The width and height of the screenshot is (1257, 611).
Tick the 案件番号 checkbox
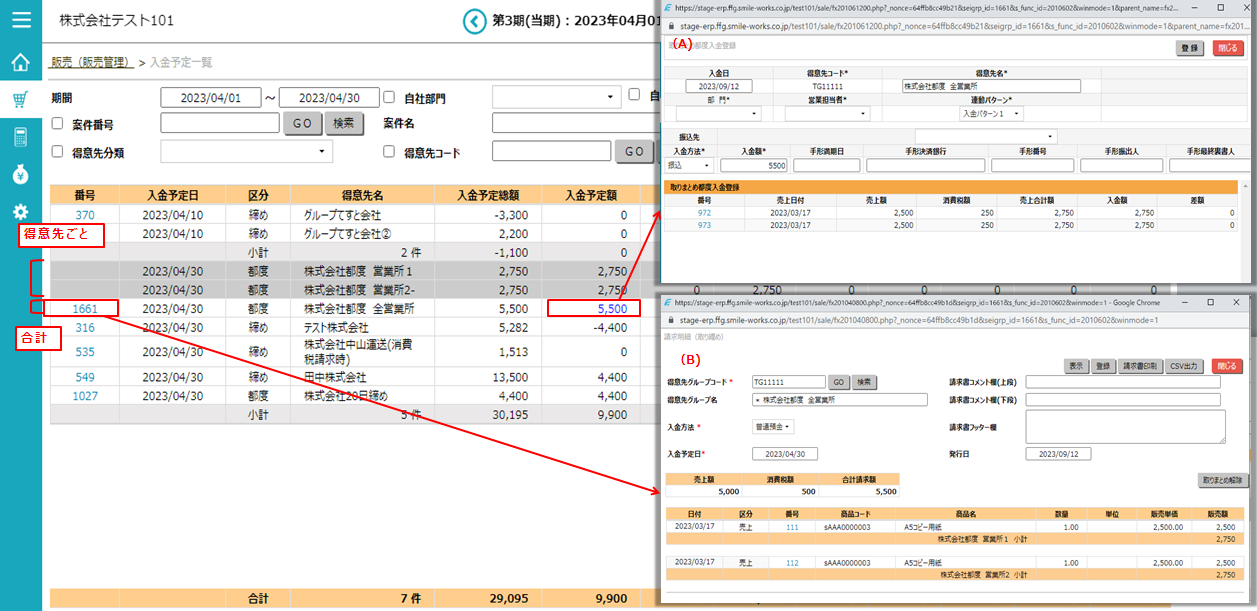(57, 124)
